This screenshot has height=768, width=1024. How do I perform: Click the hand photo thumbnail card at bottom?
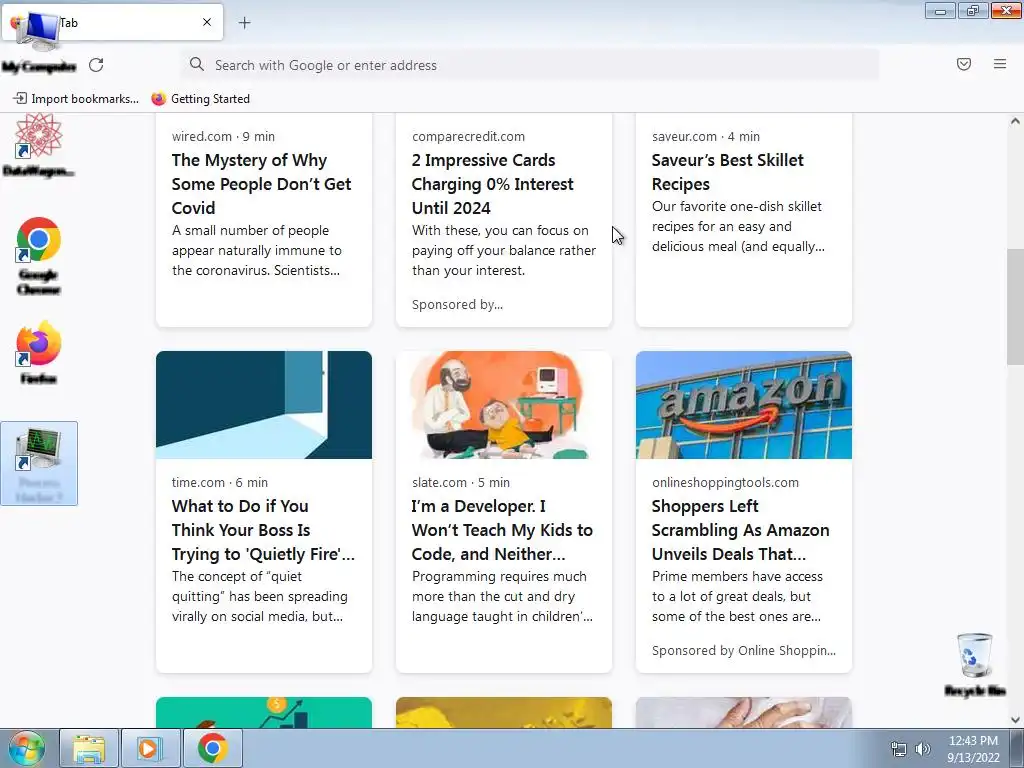[x=744, y=712]
